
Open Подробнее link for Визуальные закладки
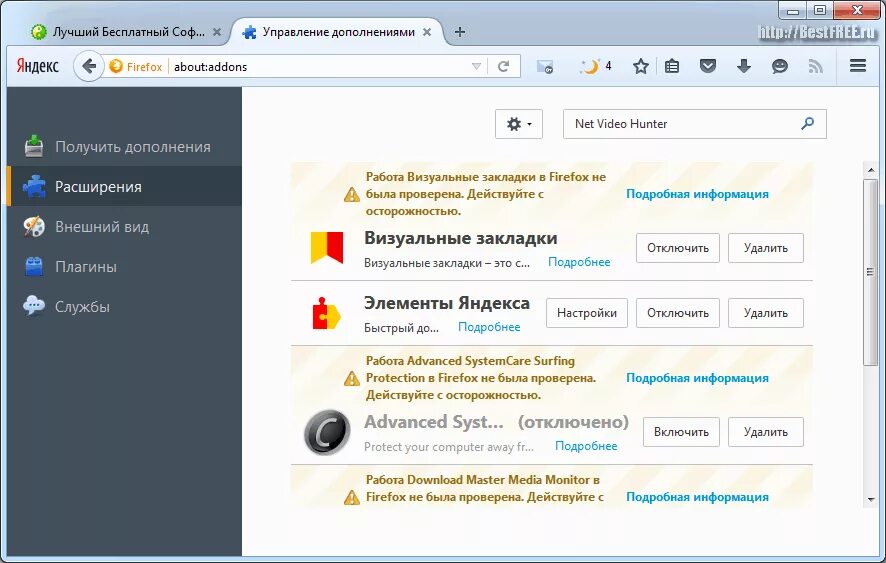pos(579,262)
